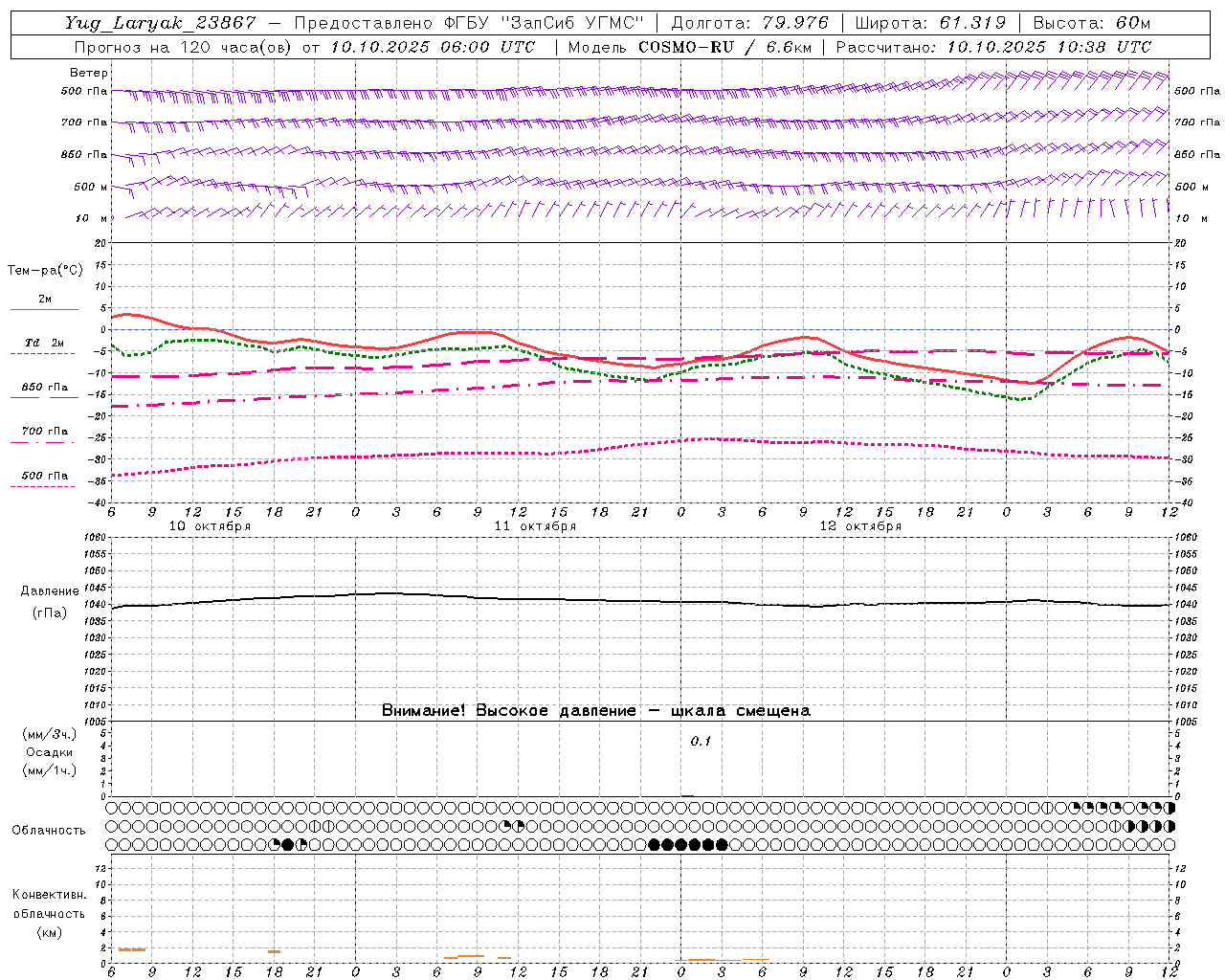Click the orange convective cloud bar near 6–9h, 10 October
Viewport: 1225px width, 980px height.
pyautogui.click(x=132, y=949)
